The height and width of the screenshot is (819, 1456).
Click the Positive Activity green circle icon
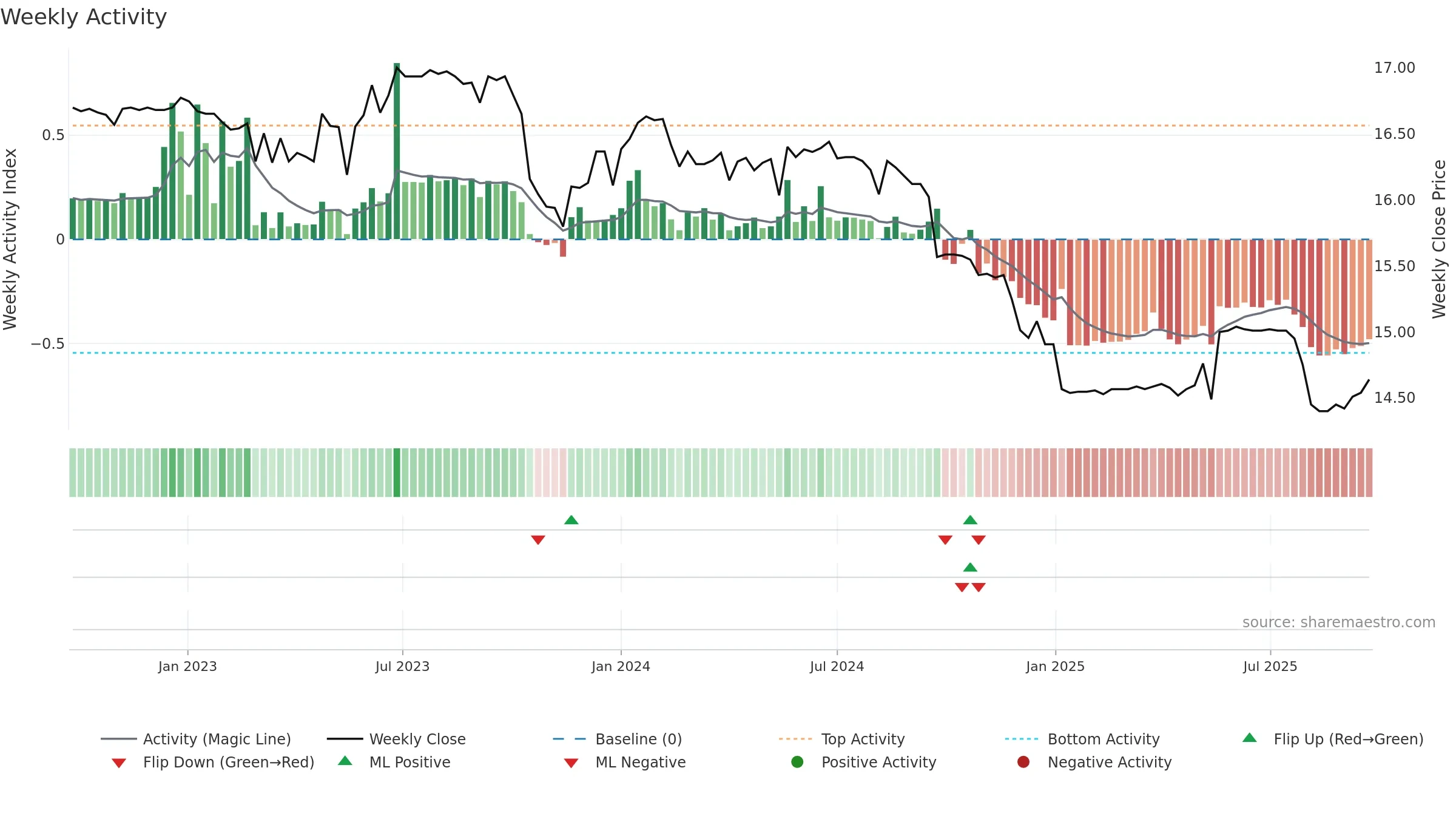pyautogui.click(x=797, y=762)
